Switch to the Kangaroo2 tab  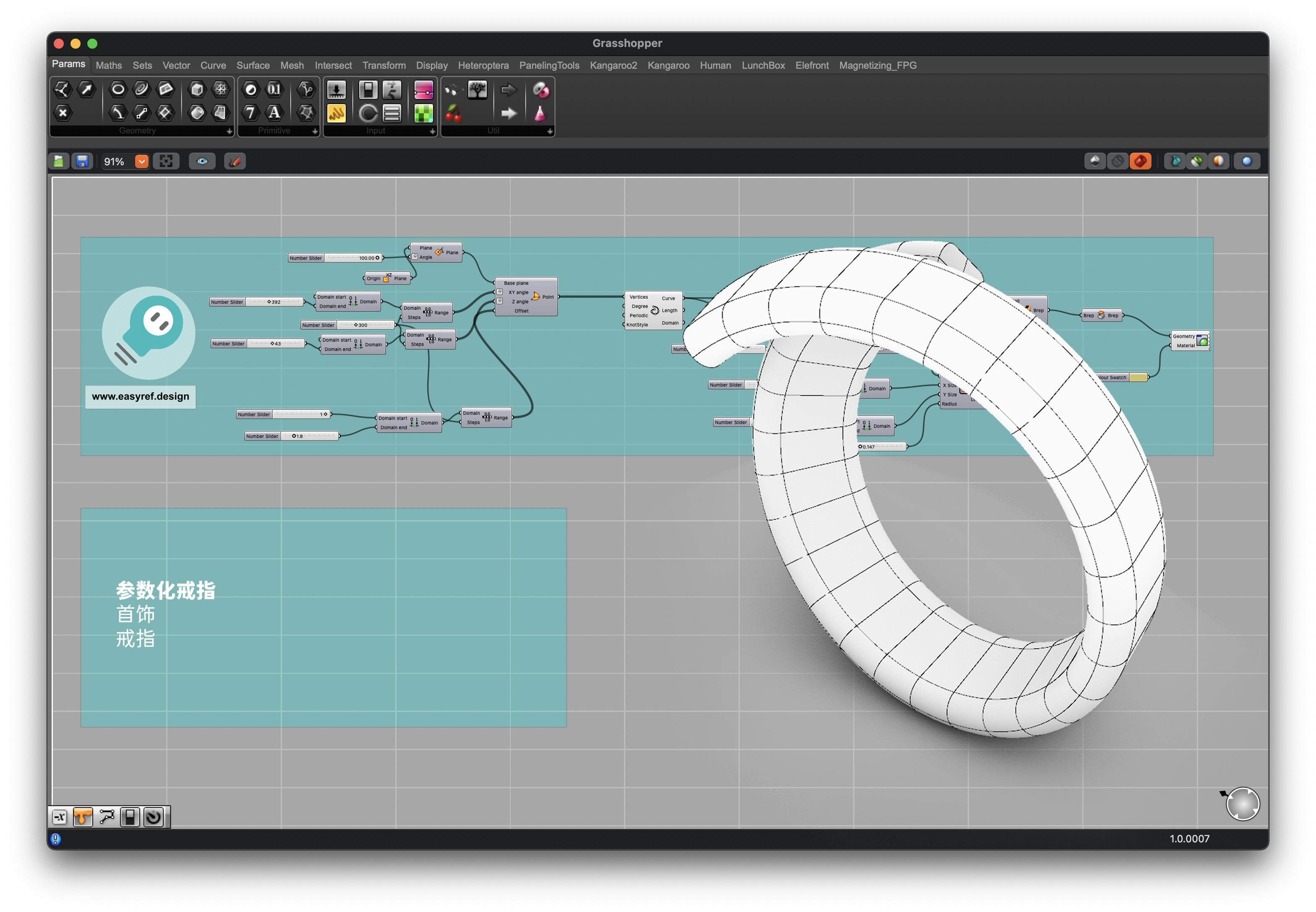(613, 65)
